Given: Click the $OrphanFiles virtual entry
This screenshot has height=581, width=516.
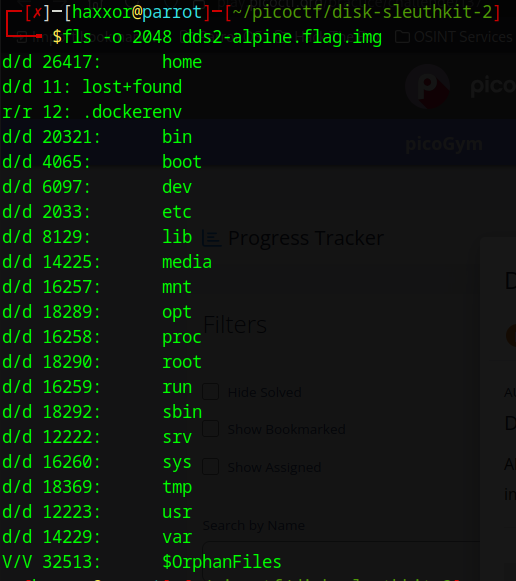Looking at the screenshot, I should [142, 562].
